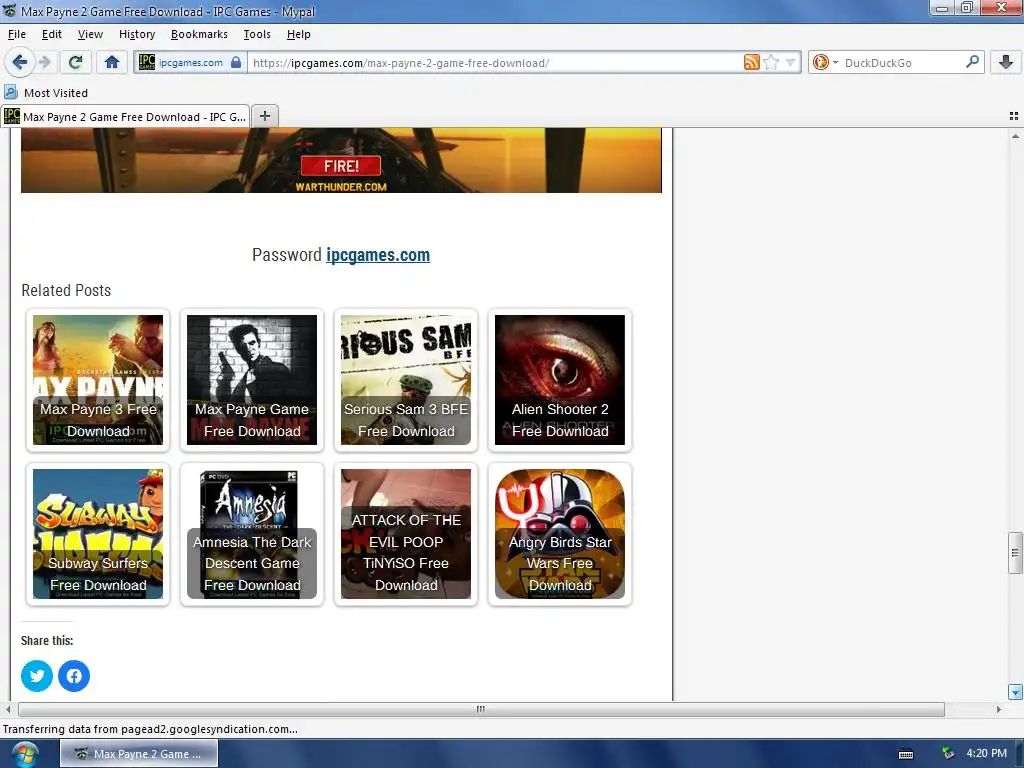
Task: Go back with the Back arrow
Action: click(x=19, y=62)
